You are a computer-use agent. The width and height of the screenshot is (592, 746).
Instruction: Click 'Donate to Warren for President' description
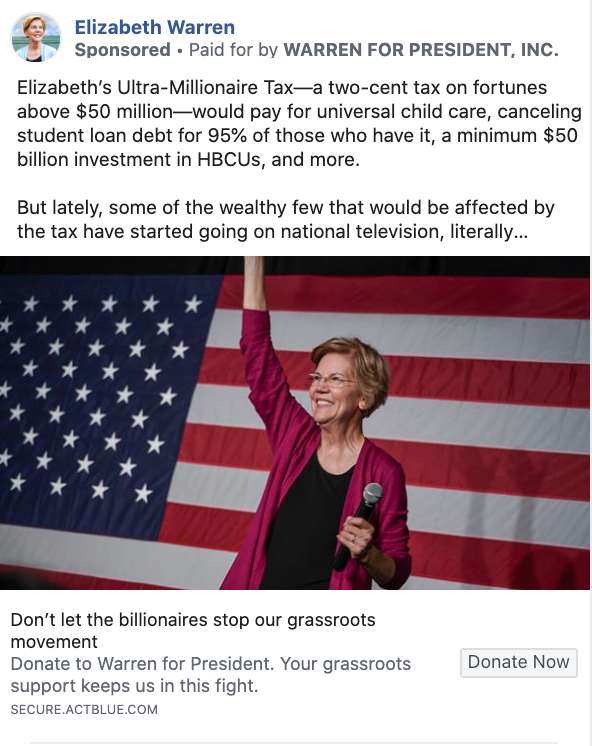pos(142,664)
